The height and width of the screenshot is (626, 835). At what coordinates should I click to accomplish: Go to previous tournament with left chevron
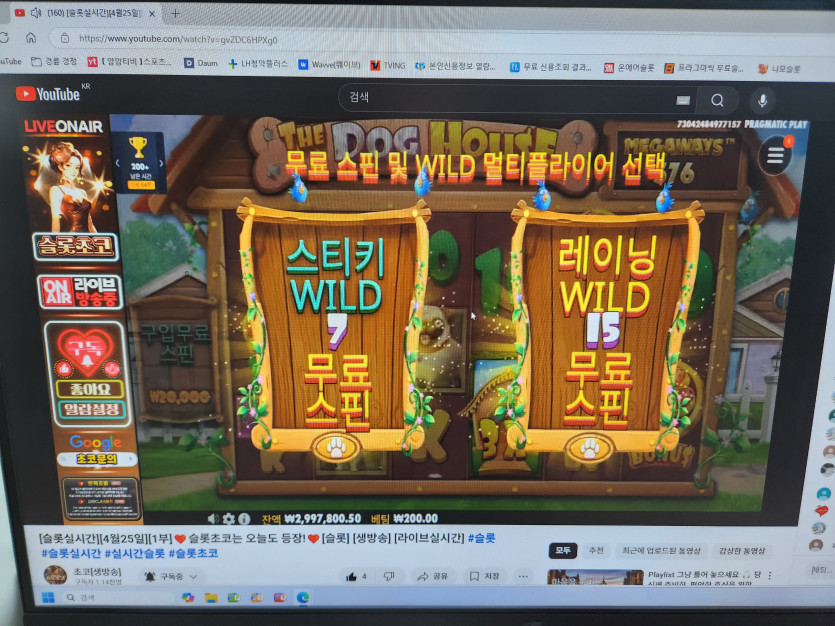pos(118,163)
